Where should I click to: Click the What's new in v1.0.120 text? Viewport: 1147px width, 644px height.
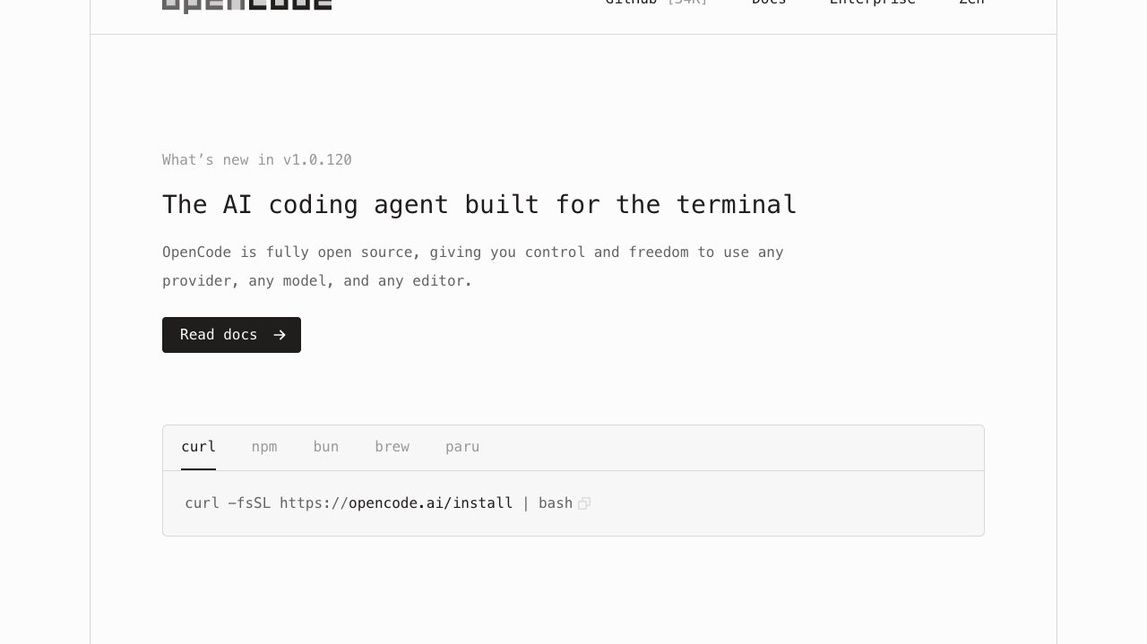pyautogui.click(x=257, y=159)
